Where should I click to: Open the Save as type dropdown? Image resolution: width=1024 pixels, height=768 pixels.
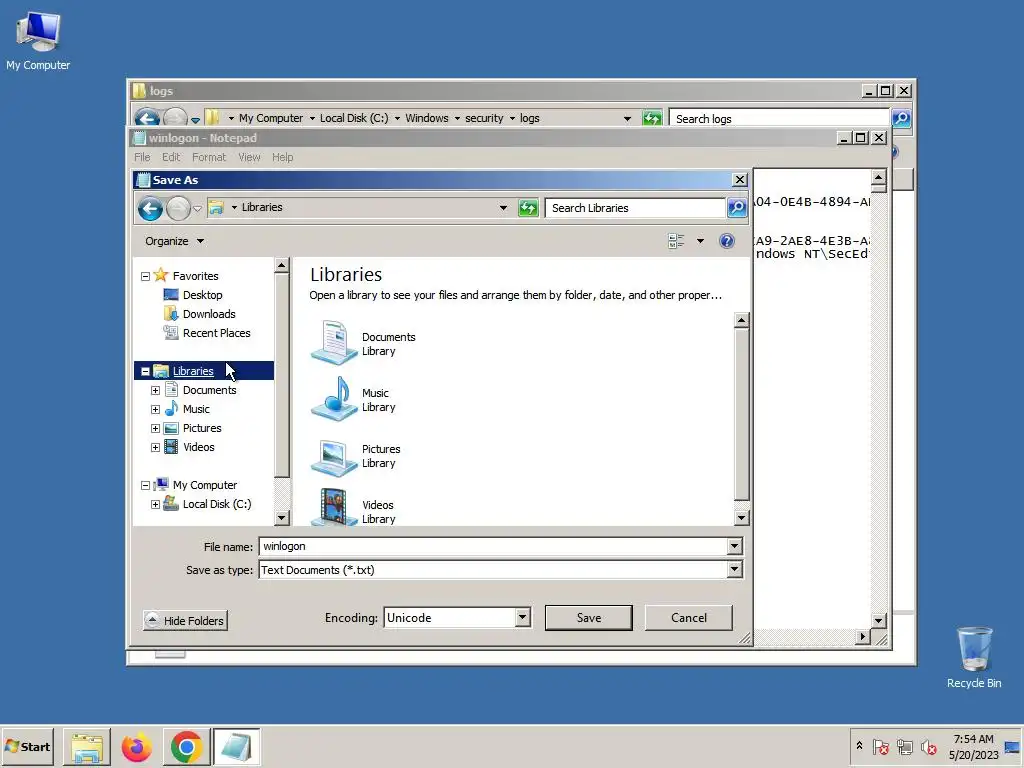click(735, 569)
